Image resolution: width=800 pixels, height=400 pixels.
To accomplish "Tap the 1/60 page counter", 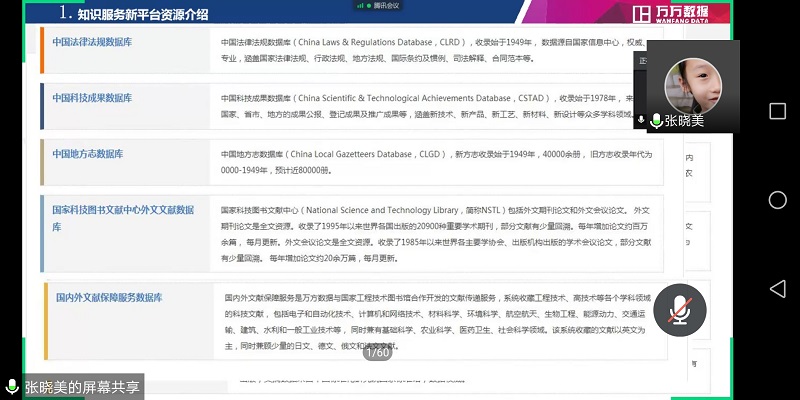I will [x=377, y=352].
